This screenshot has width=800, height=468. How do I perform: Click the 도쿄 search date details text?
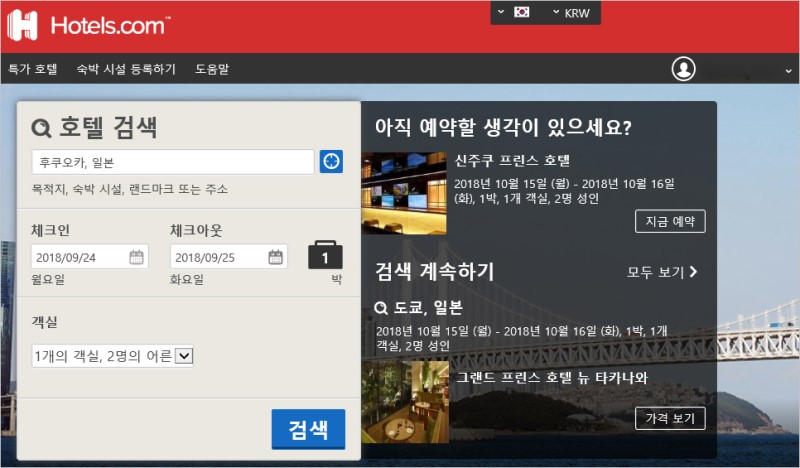coord(521,338)
